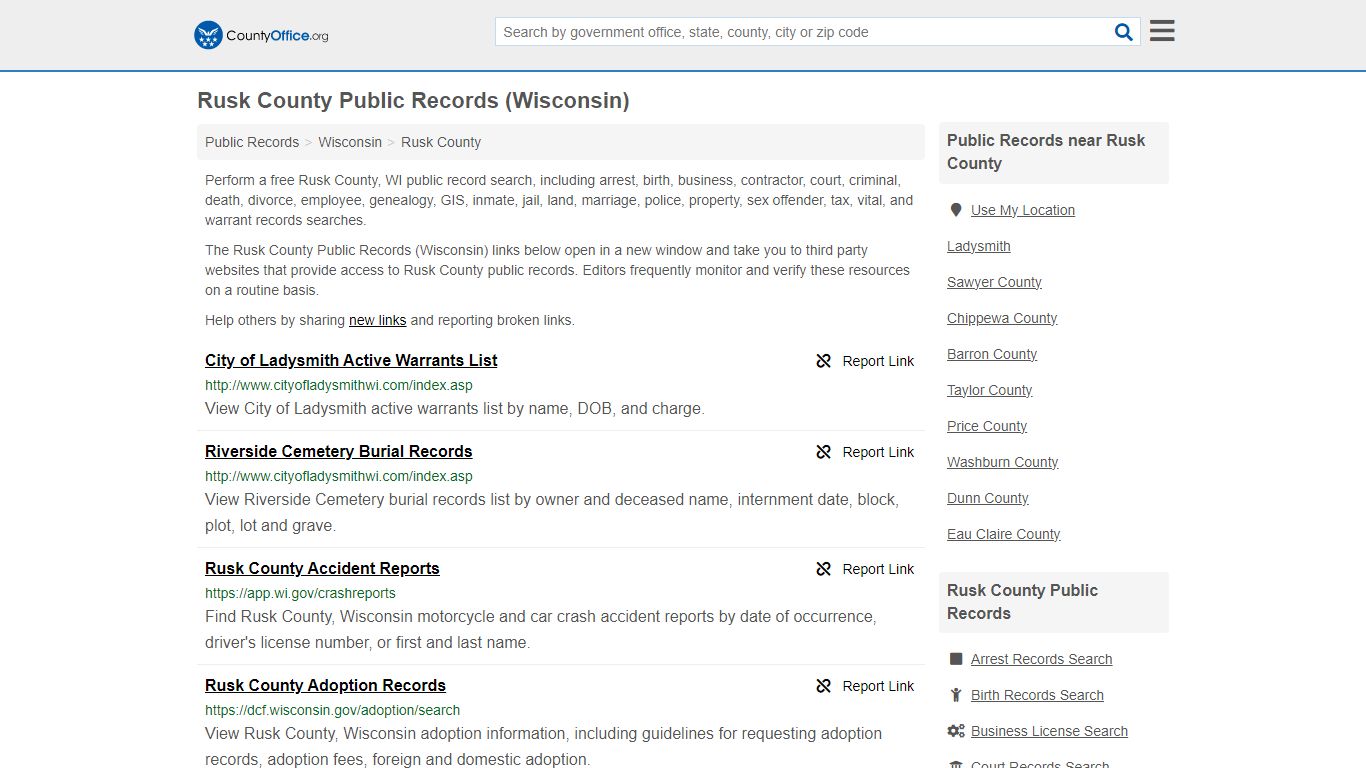Viewport: 1366px width, 768px height.
Task: Open Barron County link
Action: (992, 354)
